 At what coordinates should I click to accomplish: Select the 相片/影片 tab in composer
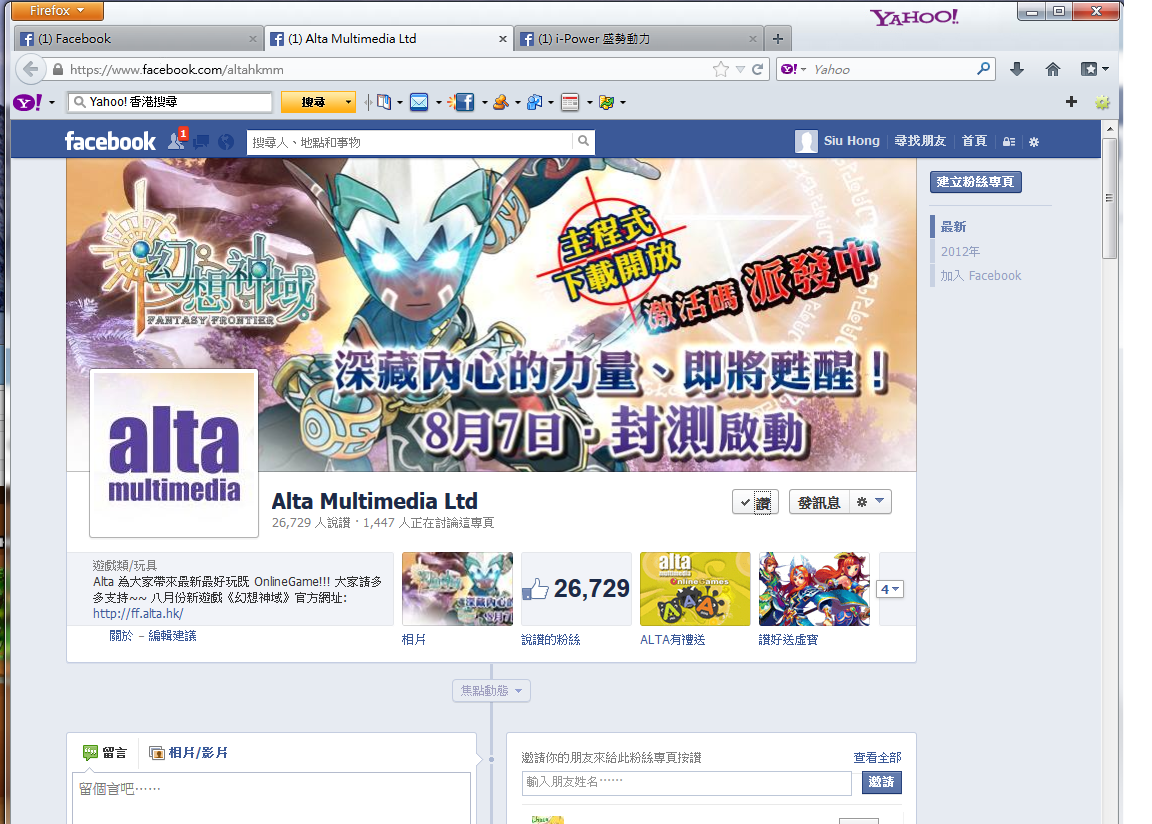tap(188, 753)
